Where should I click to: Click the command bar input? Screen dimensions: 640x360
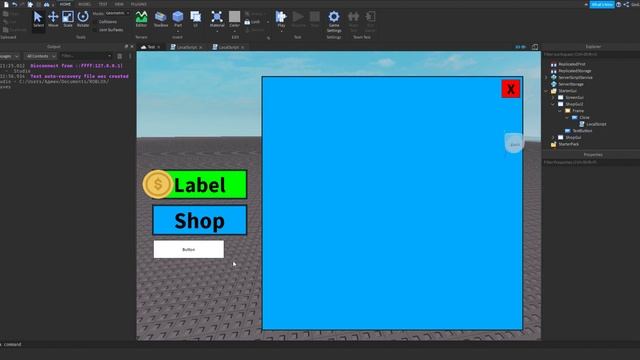320,344
